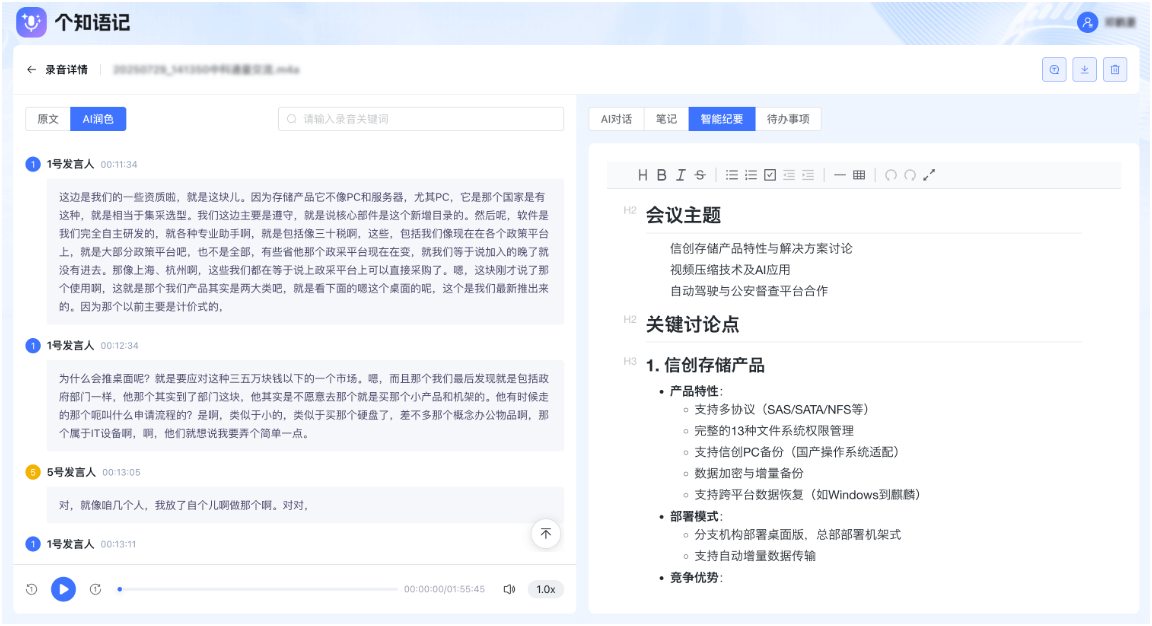This screenshot has width=1152, height=626.
Task: Select the AI润色 transcript mode
Action: (x=98, y=119)
